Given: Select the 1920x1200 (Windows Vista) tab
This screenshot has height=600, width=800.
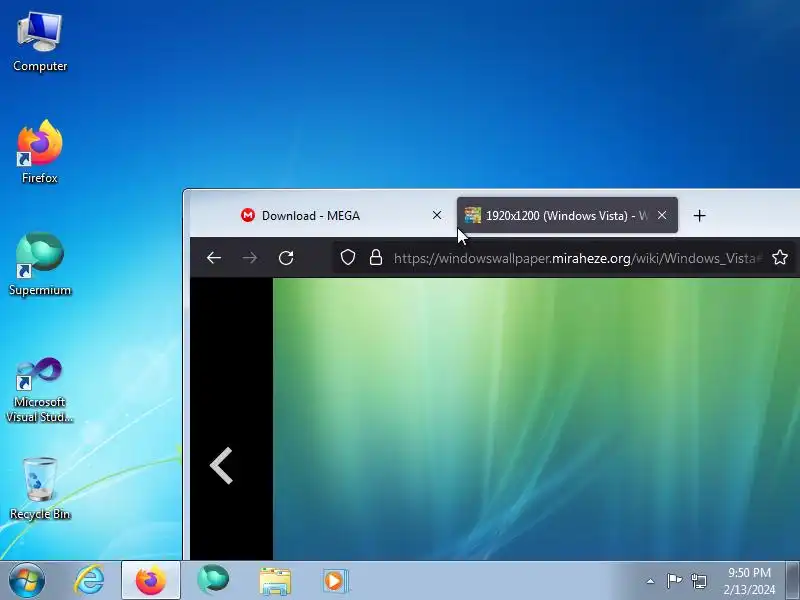Looking at the screenshot, I should (567, 215).
